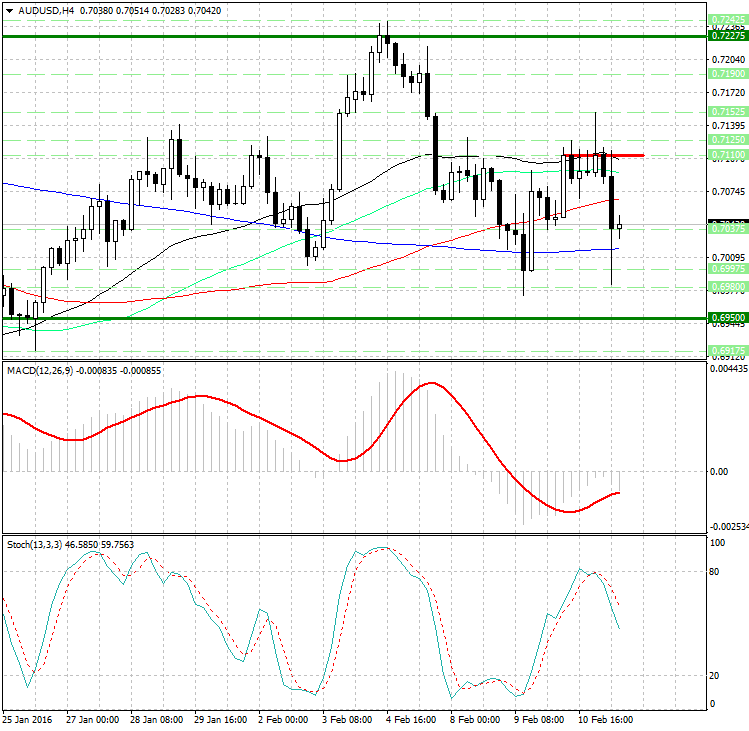This screenshot has width=749, height=731.
Task: Select the 0.71525 price level label
Action: point(726,111)
